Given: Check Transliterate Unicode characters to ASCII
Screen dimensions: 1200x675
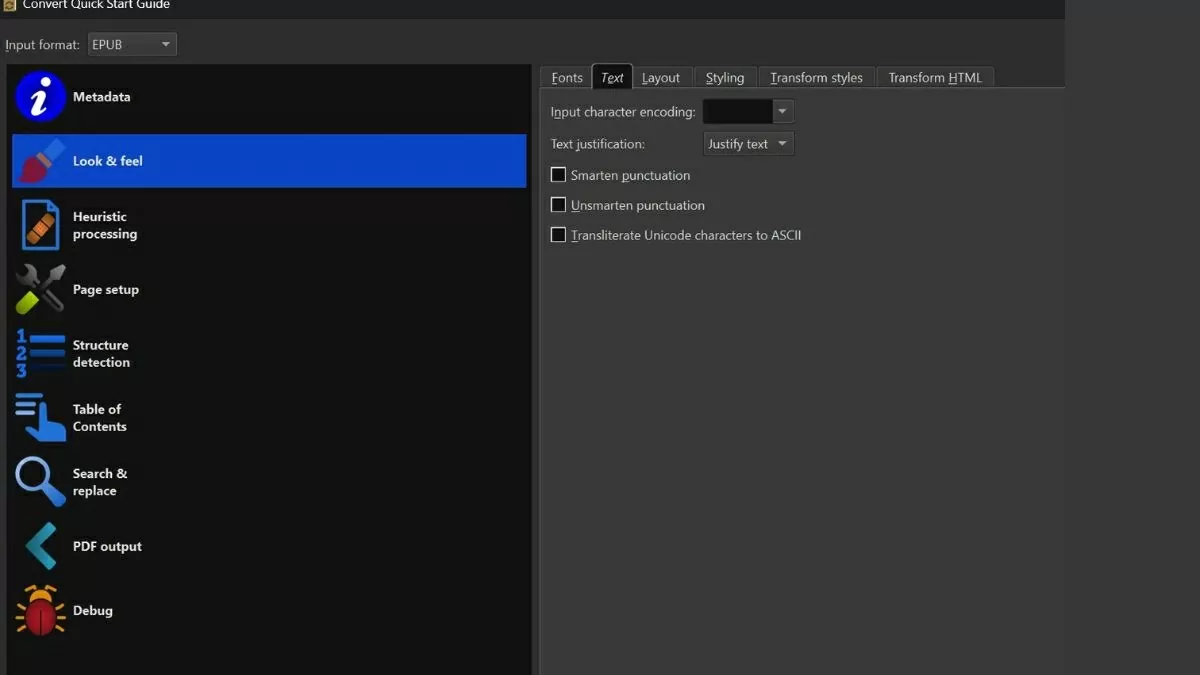Looking at the screenshot, I should coord(559,235).
